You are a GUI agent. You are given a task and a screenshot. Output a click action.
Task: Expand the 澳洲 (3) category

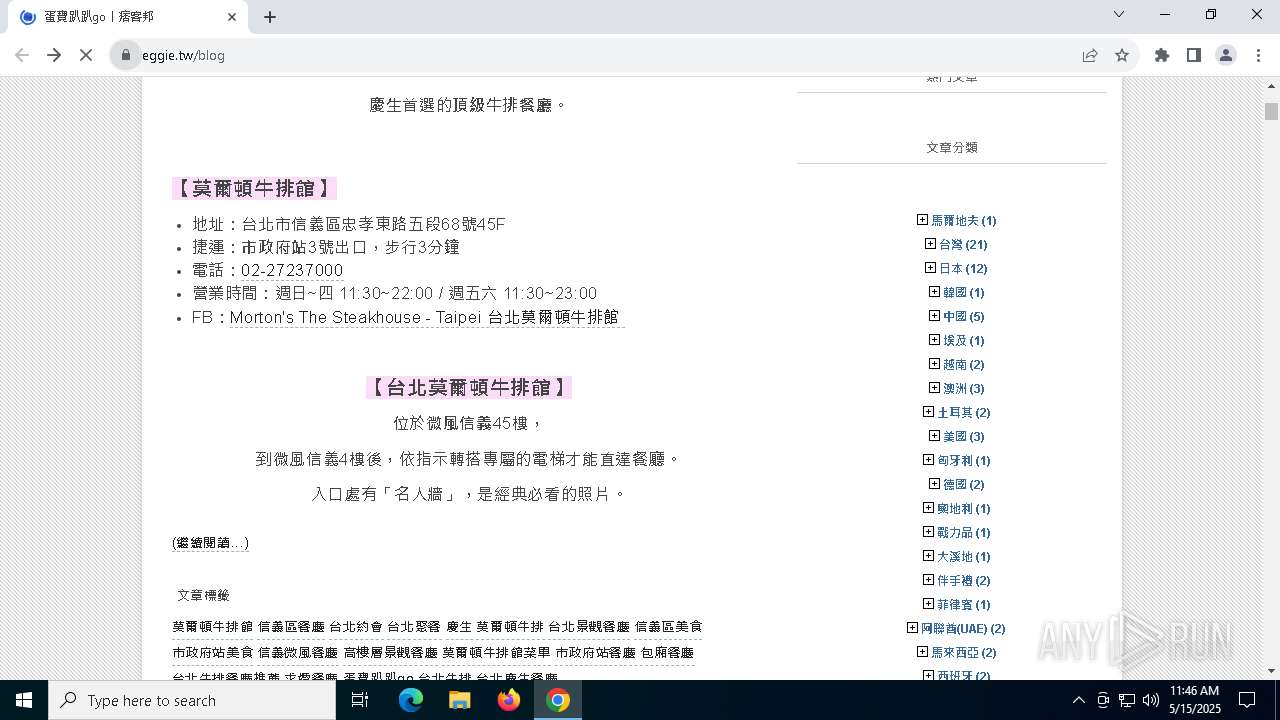pyautogui.click(x=934, y=388)
